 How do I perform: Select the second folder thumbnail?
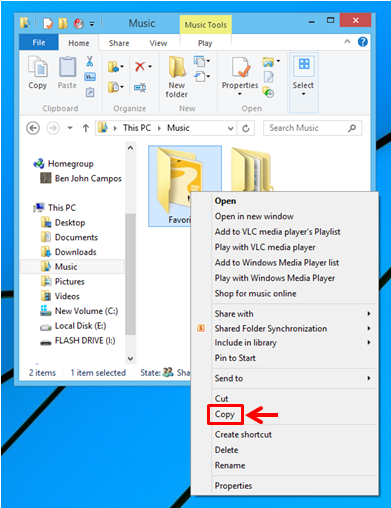coord(252,169)
